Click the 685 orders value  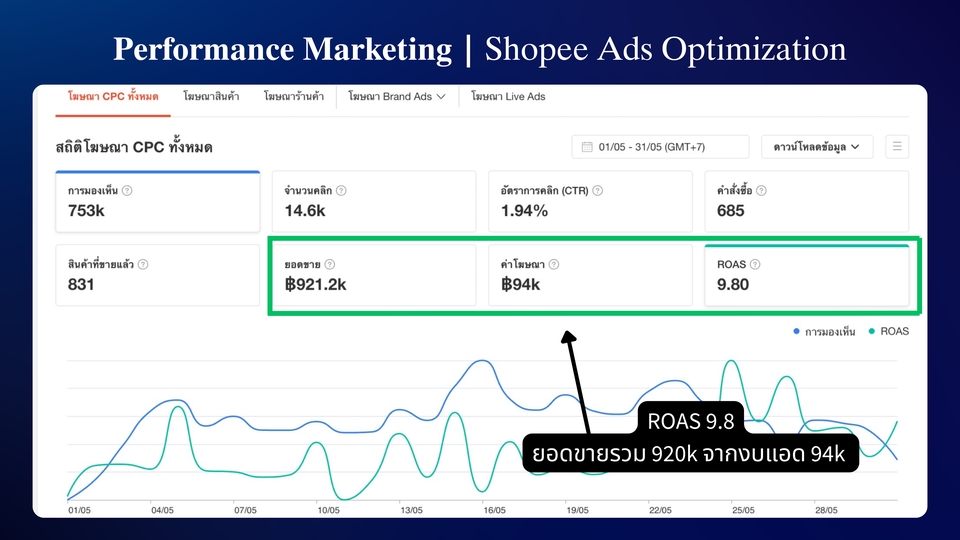(730, 211)
